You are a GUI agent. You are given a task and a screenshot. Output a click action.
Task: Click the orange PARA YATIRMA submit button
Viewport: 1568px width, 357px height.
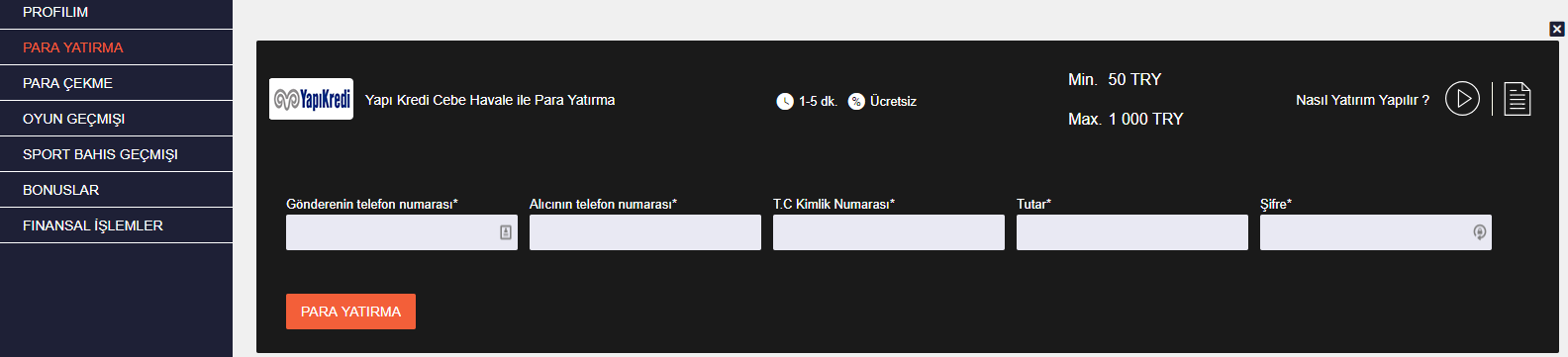click(350, 312)
